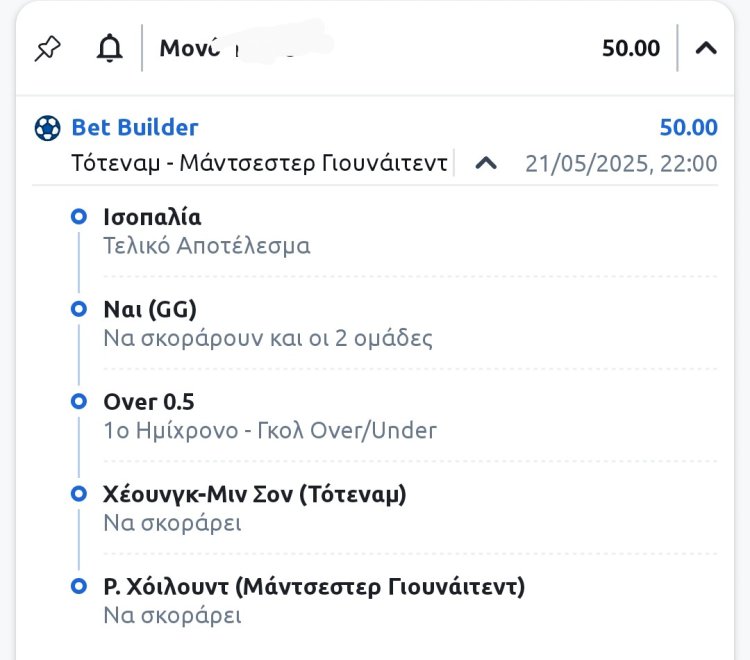Click the Ρ. Χόιλουντ selection bullet
The height and width of the screenshot is (660, 750).
tap(79, 586)
